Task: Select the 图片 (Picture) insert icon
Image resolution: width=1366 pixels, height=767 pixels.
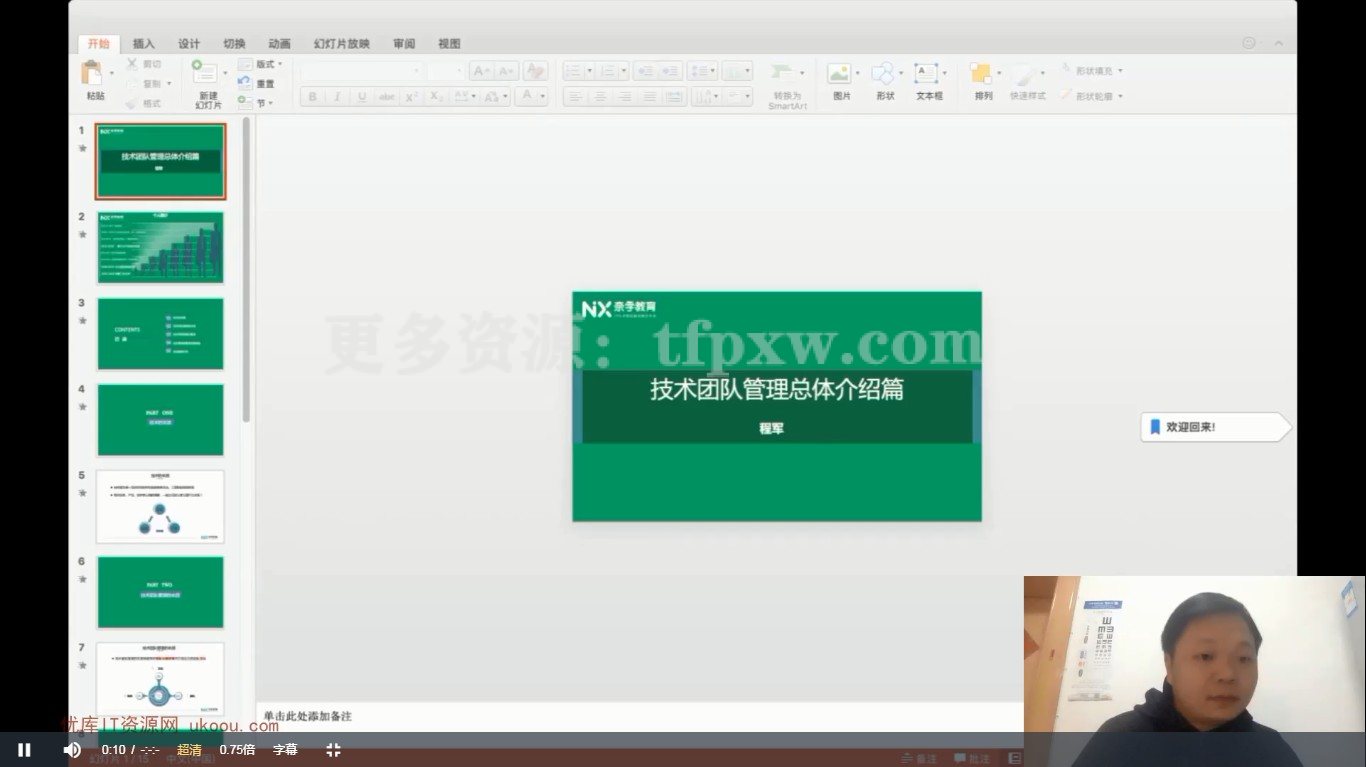Action: (841, 78)
